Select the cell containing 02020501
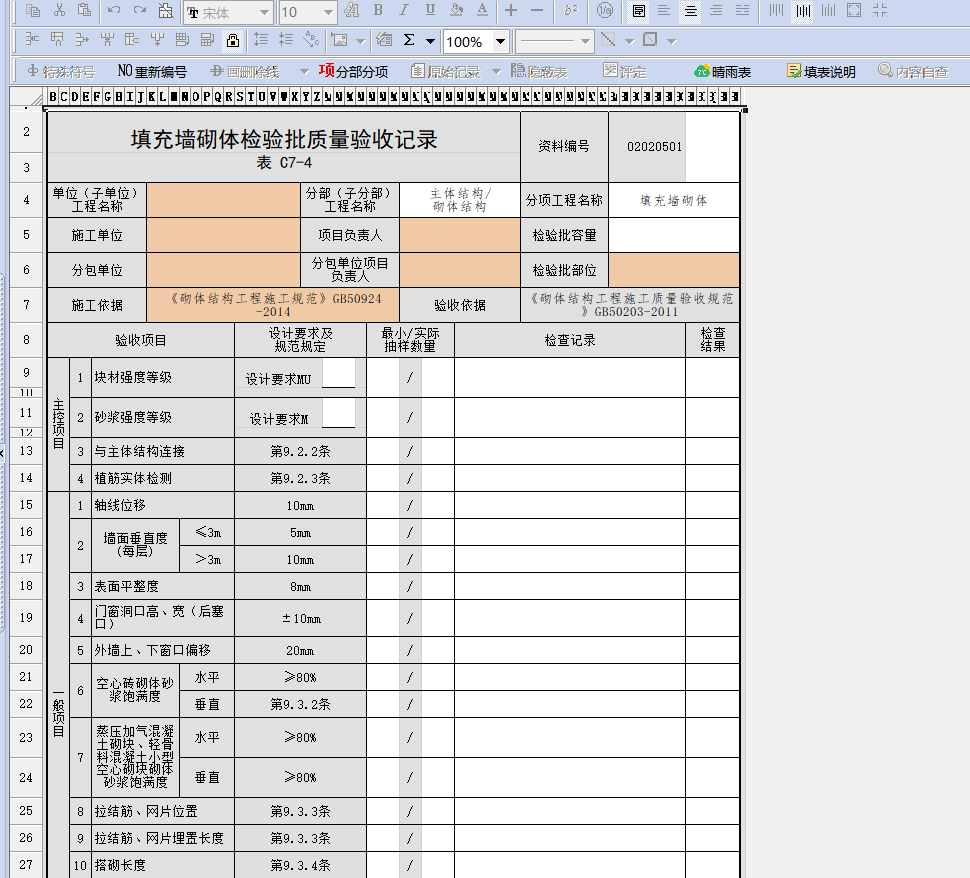Viewport: 970px width, 878px height. click(647, 147)
